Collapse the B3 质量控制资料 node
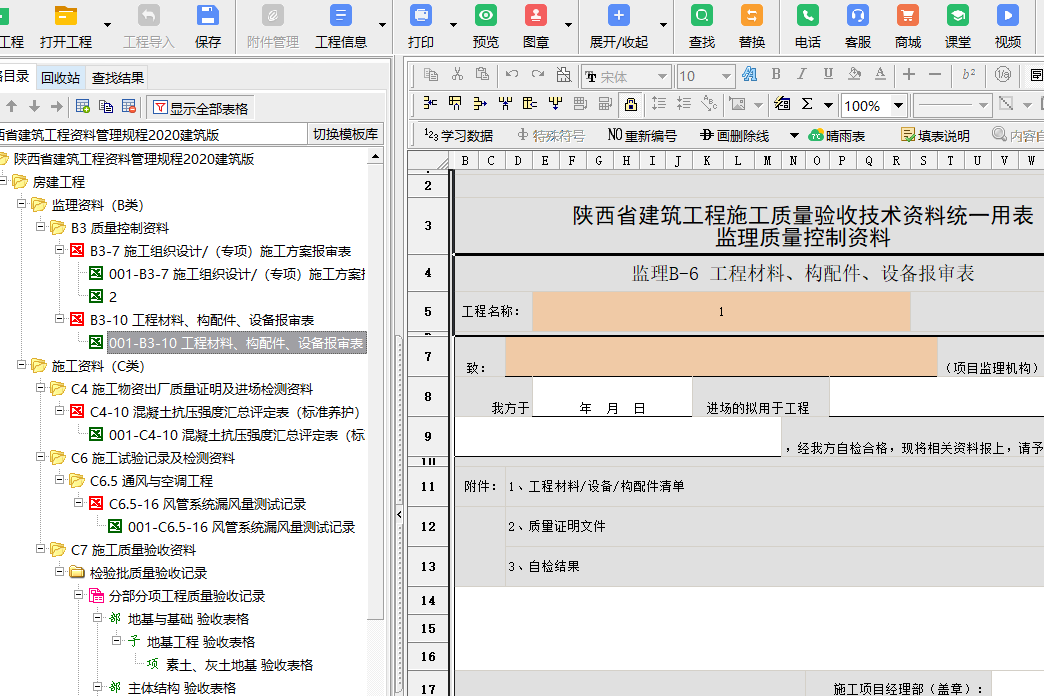 pyautogui.click(x=41, y=226)
